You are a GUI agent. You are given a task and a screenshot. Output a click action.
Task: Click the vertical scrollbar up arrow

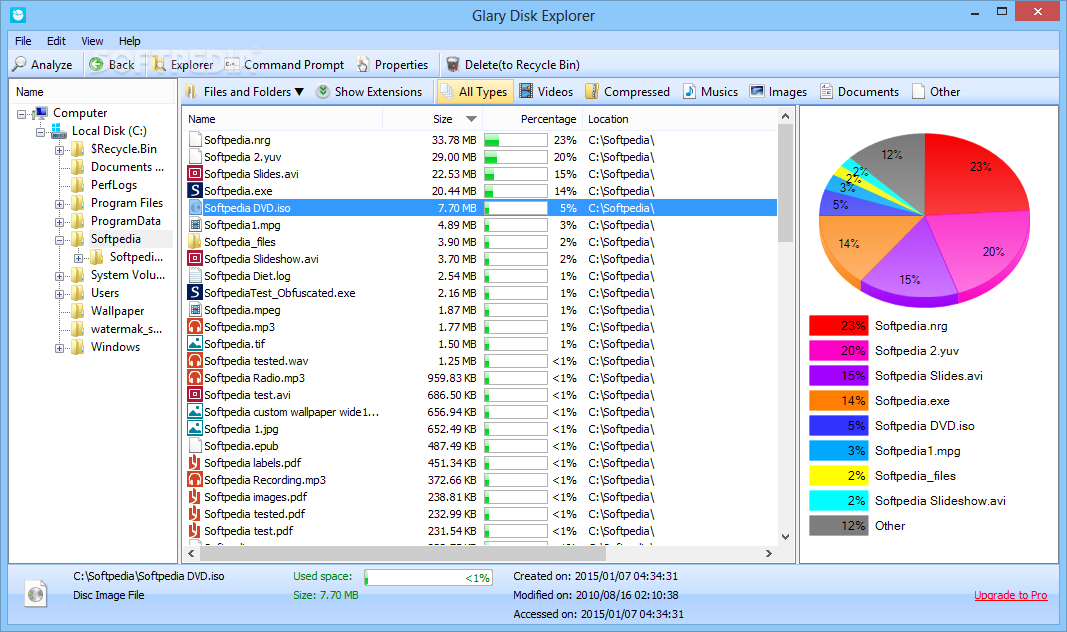785,116
